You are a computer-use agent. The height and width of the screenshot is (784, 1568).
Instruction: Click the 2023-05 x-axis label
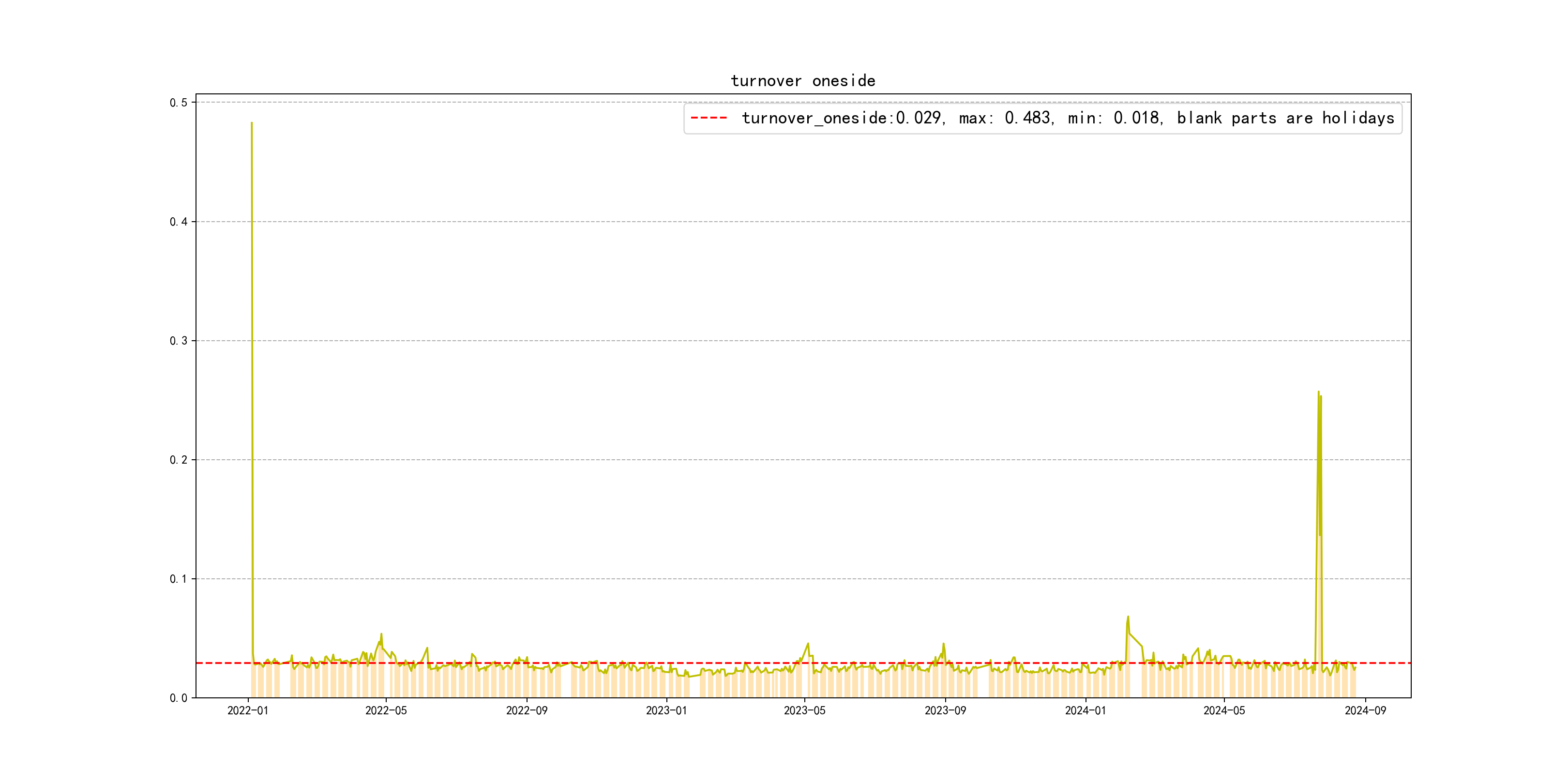coord(805,711)
